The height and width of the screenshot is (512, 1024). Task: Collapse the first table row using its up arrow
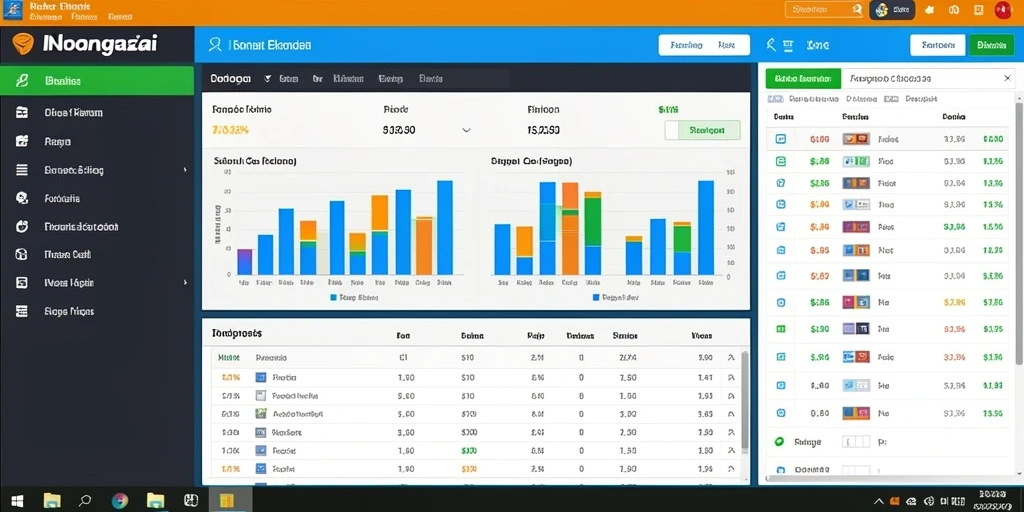pyautogui.click(x=731, y=358)
